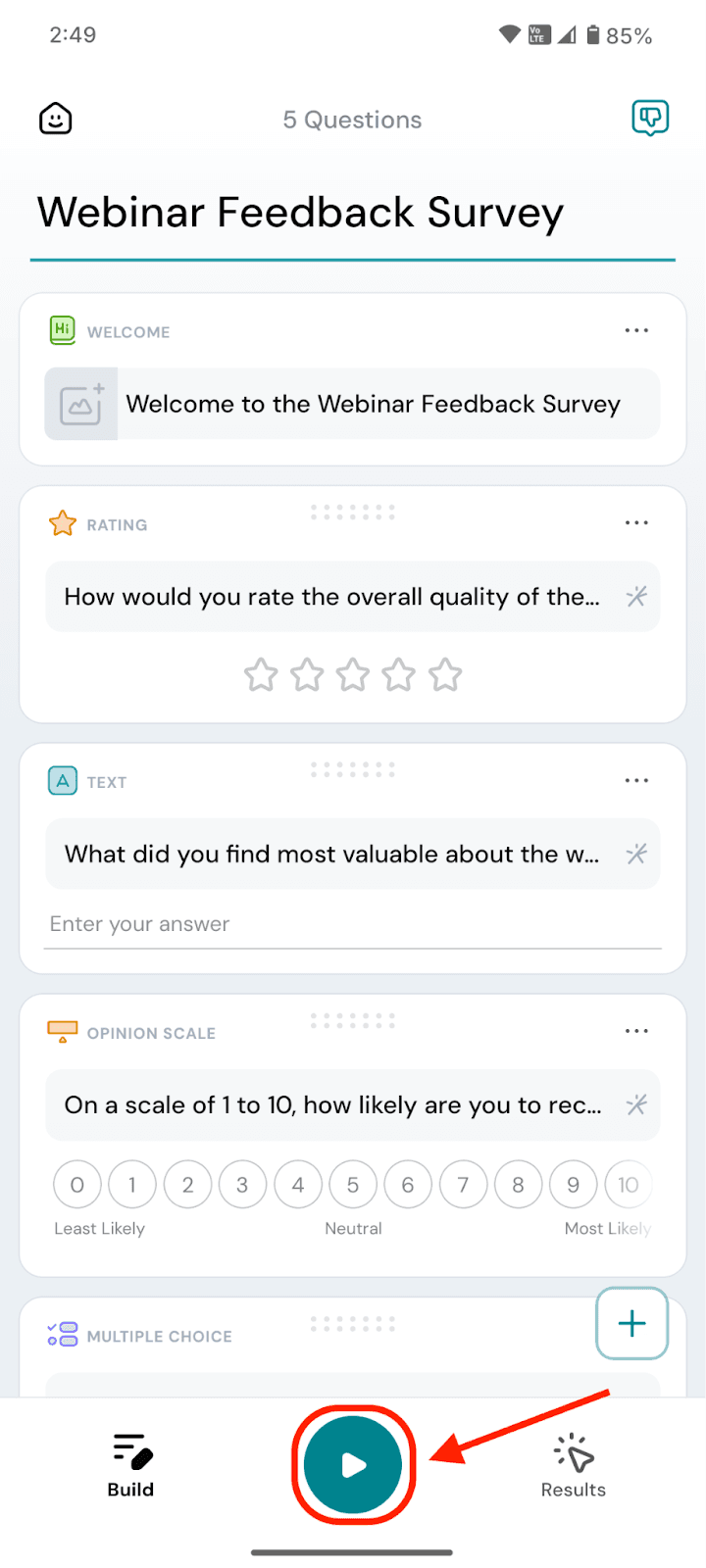Switch to the Results tab
The height and width of the screenshot is (1568, 706).
coord(574,1465)
